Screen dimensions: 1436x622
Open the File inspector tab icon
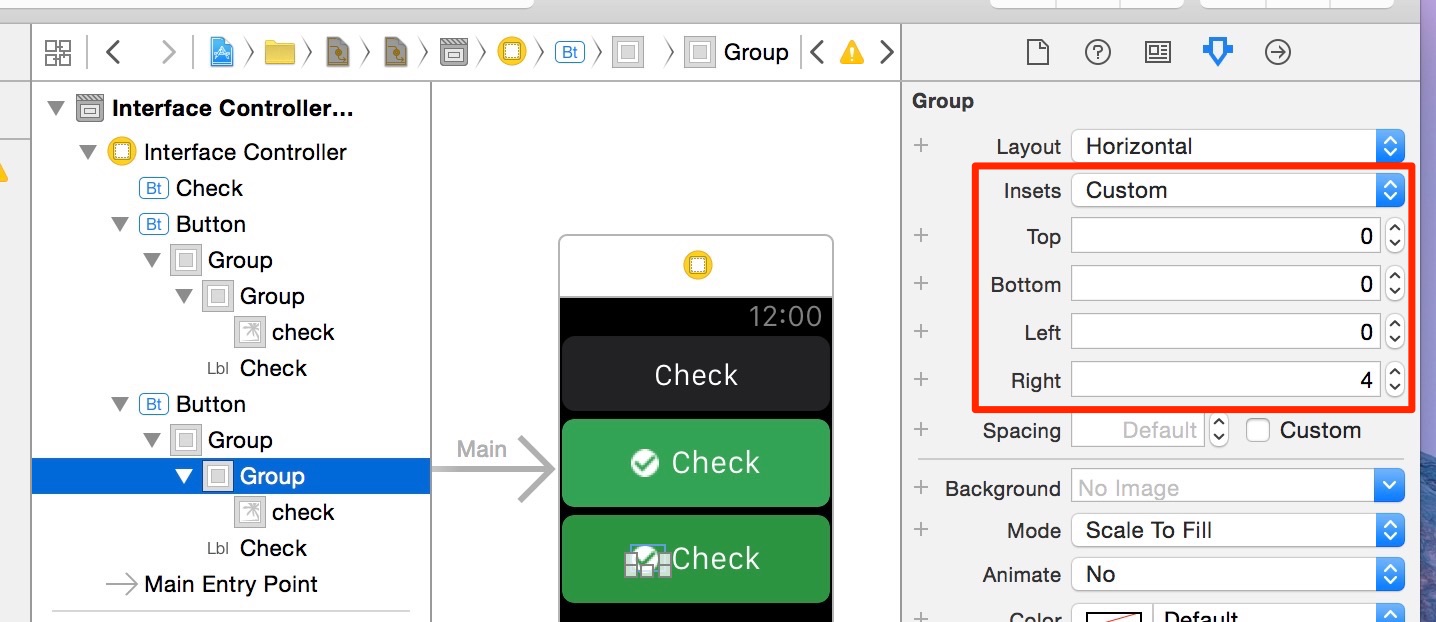pyautogui.click(x=1037, y=52)
